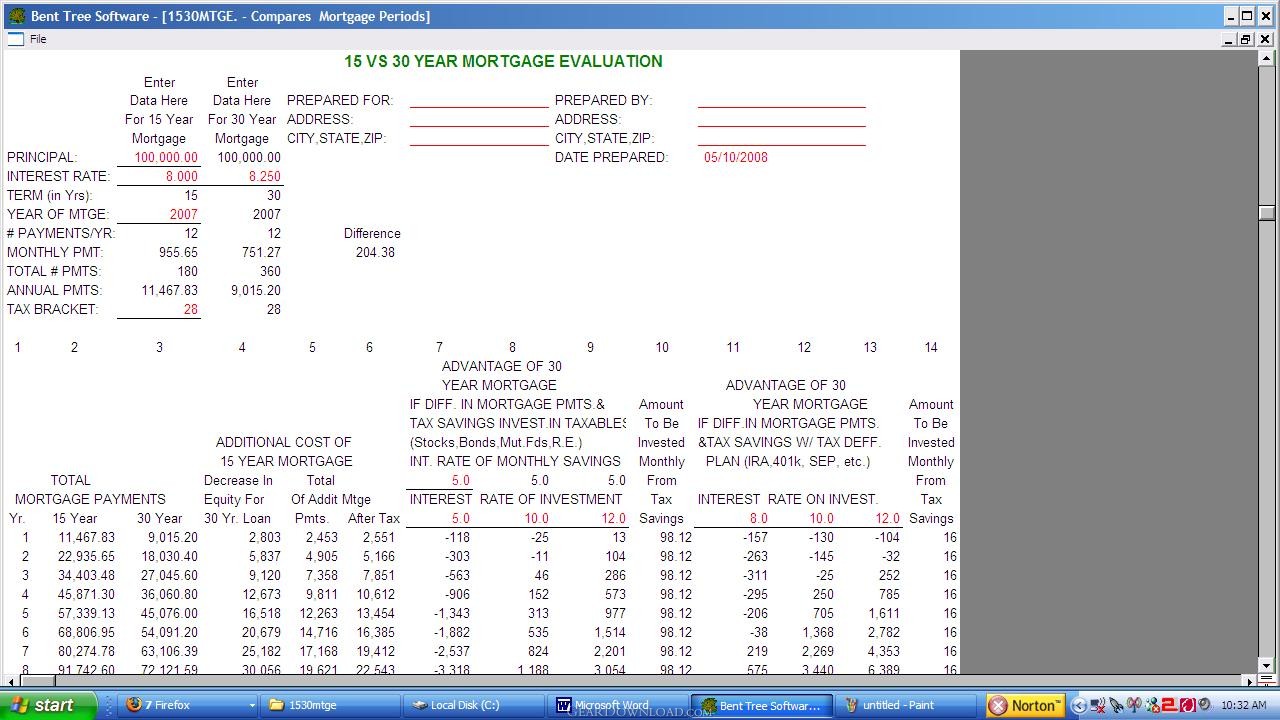
Task: Select the 8.0 interest rate under column 11
Action: click(758, 518)
